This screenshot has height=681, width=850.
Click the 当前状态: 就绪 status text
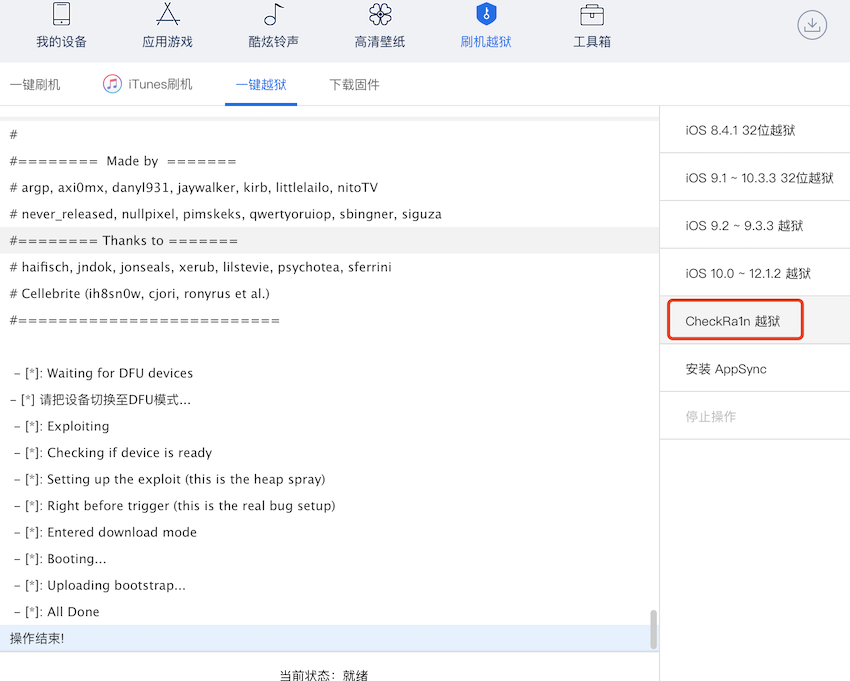pyautogui.click(x=324, y=675)
